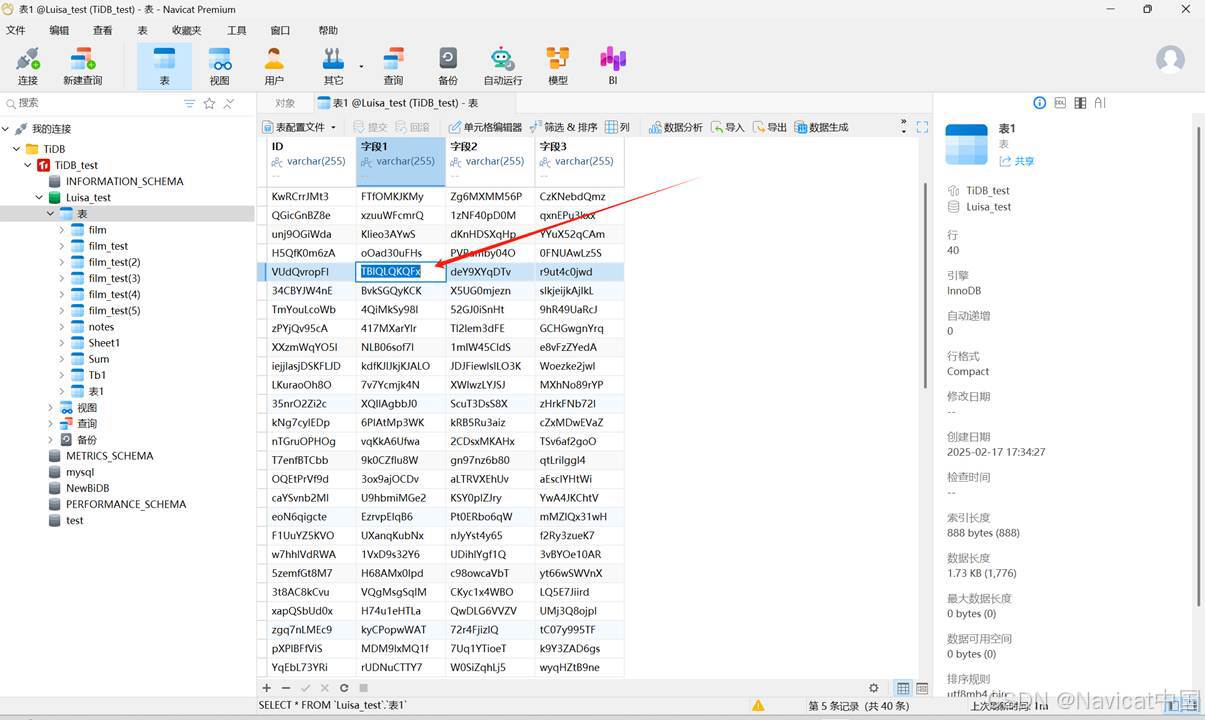The height and width of the screenshot is (720, 1205).
Task: Collapse the TiDB folder node
Action: pyautogui.click(x=17, y=149)
